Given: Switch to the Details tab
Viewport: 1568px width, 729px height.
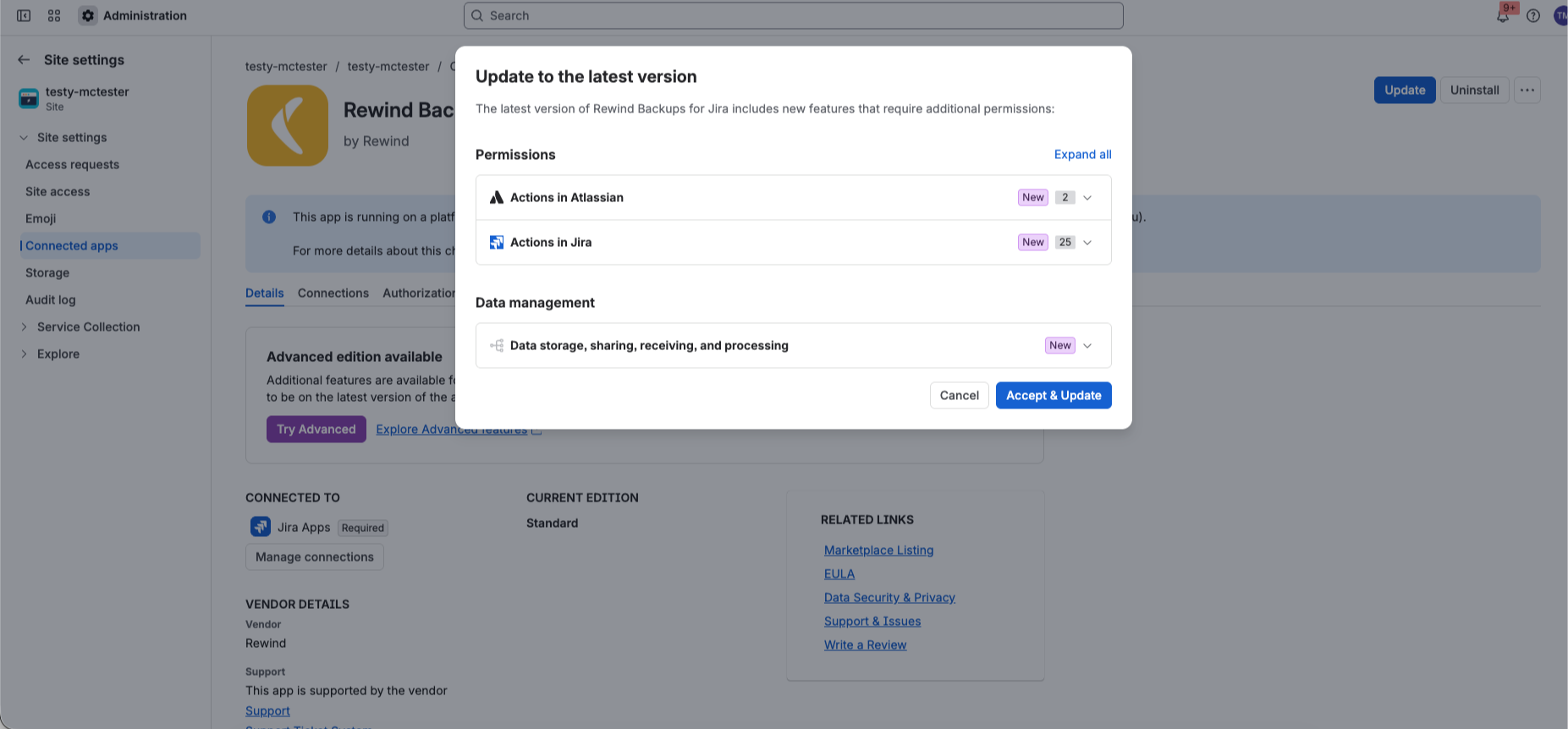Looking at the screenshot, I should (x=265, y=293).
